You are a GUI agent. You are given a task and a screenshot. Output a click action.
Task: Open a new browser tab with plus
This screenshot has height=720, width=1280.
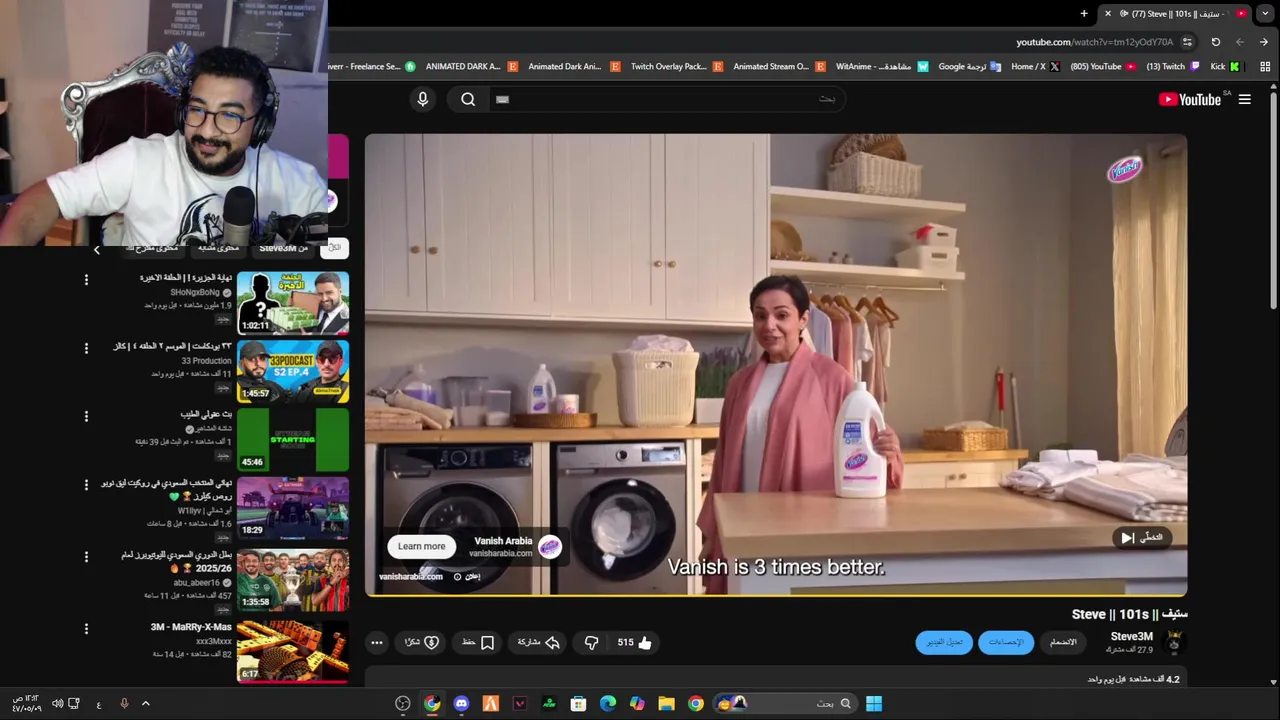[1084, 13]
